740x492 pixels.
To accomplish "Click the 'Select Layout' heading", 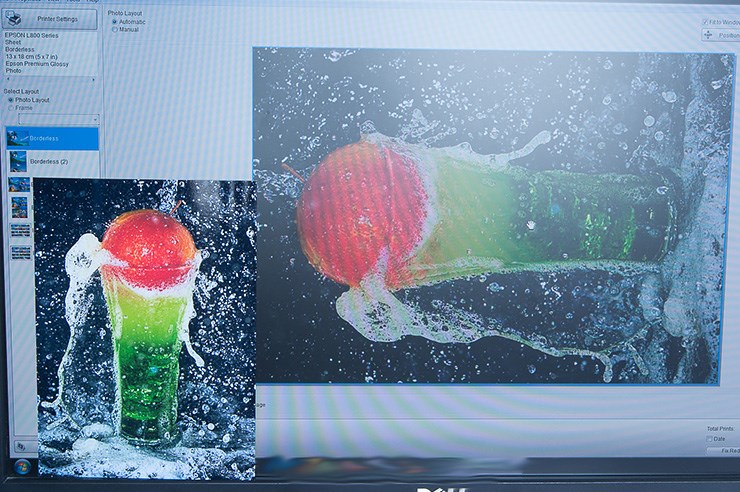I will (x=21, y=92).
